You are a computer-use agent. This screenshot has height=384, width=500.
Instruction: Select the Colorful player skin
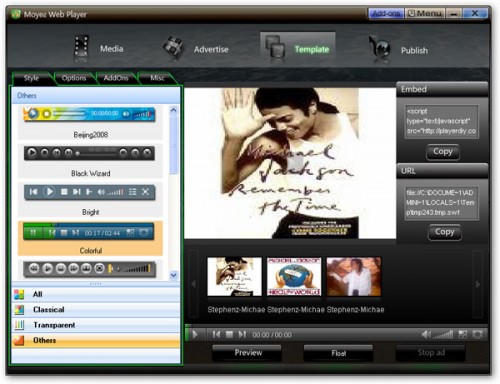point(90,238)
